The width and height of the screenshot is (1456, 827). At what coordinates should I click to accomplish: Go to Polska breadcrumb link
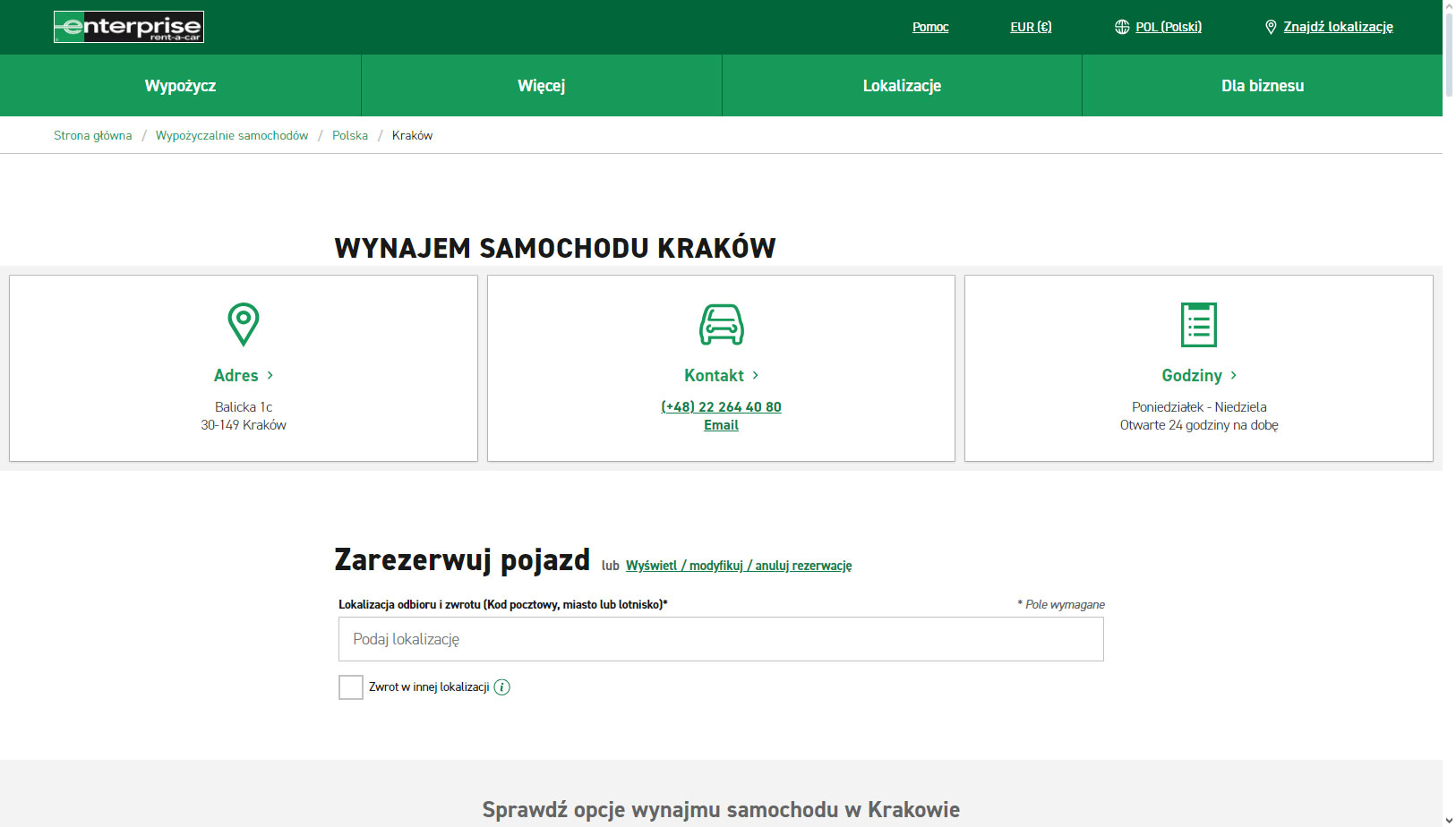pos(350,135)
